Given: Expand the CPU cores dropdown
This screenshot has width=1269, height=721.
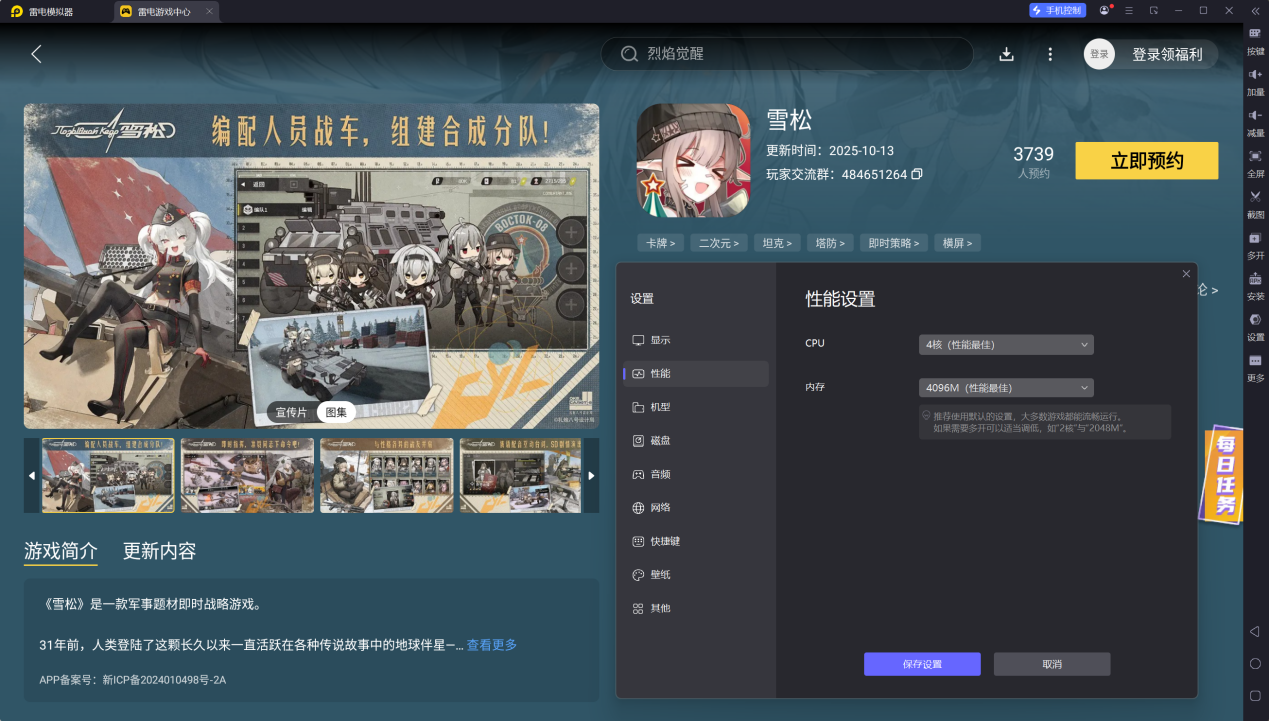Looking at the screenshot, I should [1005, 344].
